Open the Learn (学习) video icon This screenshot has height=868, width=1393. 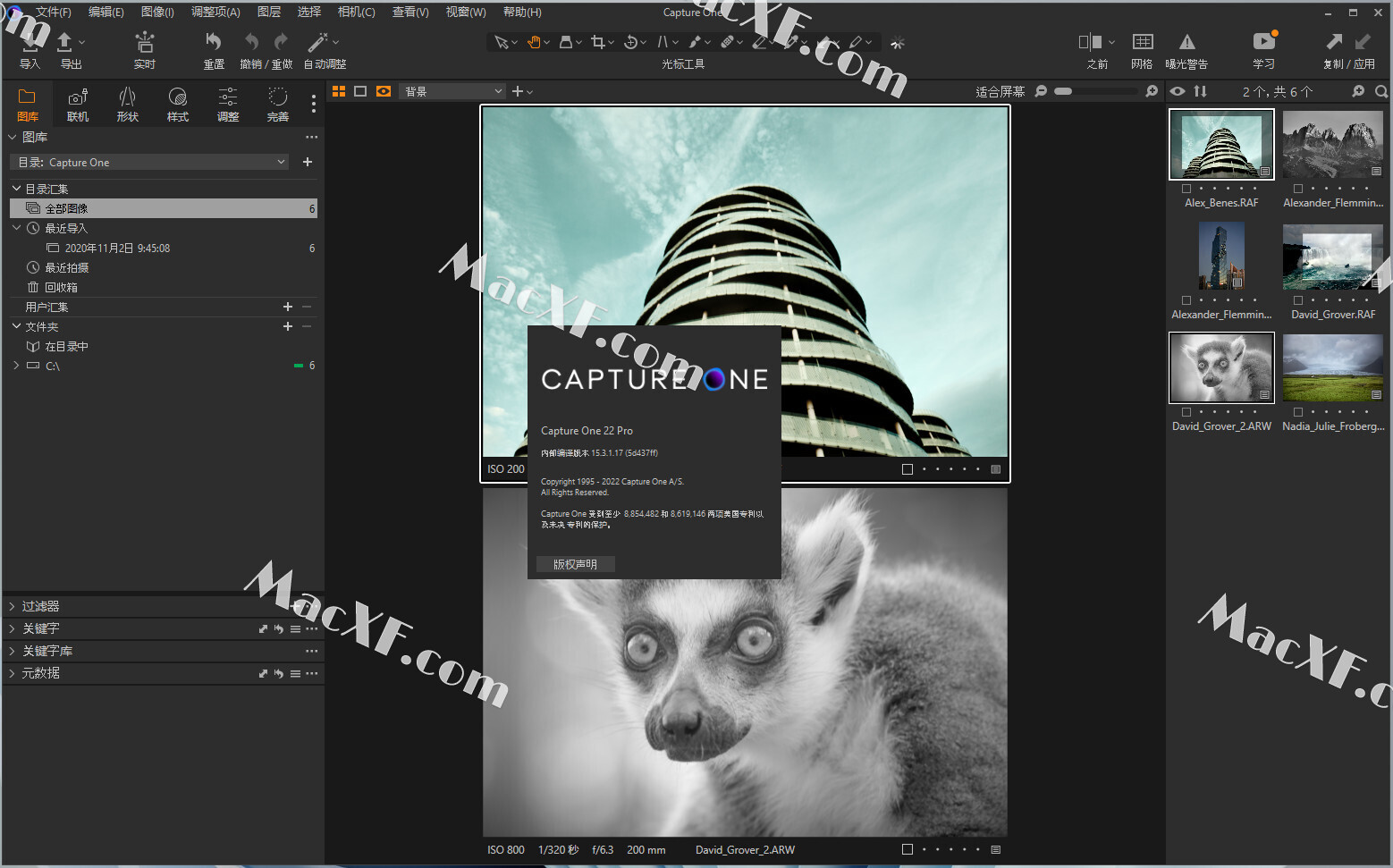(1264, 41)
